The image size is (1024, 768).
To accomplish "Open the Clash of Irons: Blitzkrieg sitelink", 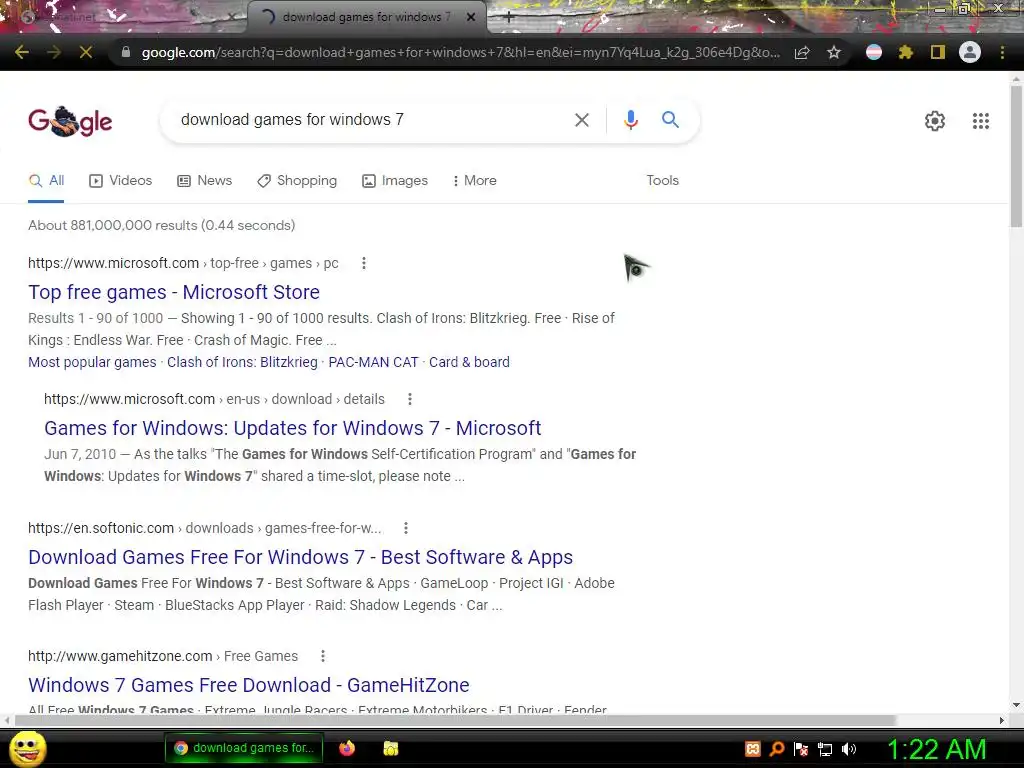I will pos(242,362).
